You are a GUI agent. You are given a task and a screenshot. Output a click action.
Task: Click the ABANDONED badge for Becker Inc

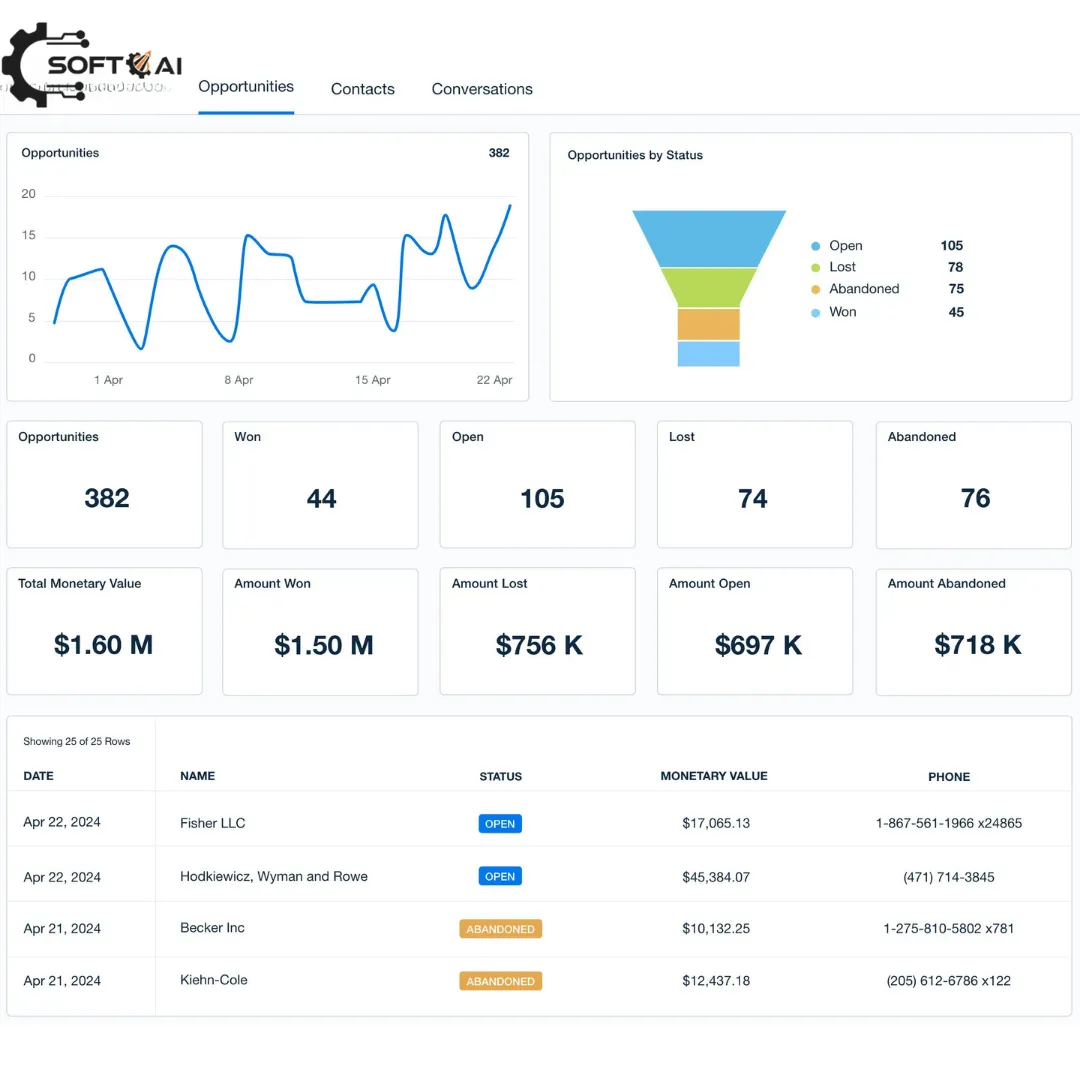click(x=500, y=929)
